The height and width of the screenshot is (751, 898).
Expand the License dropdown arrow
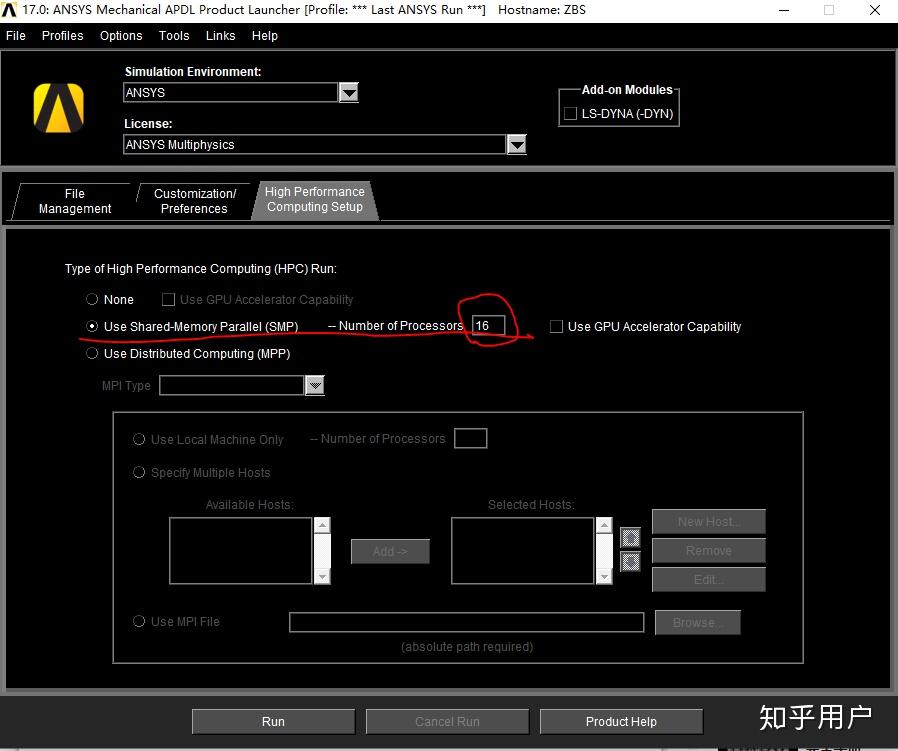[x=517, y=144]
